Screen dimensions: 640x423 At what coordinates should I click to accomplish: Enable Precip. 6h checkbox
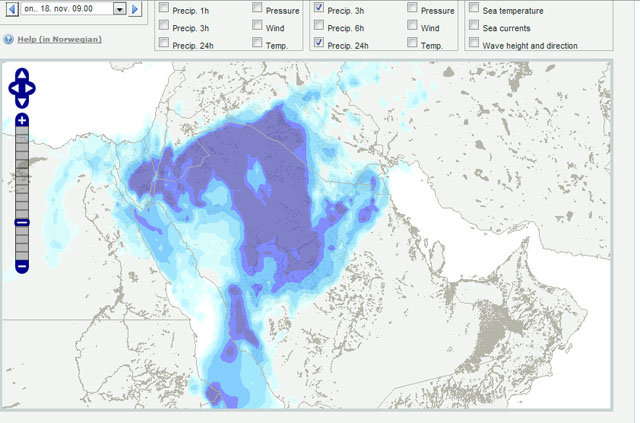319,25
